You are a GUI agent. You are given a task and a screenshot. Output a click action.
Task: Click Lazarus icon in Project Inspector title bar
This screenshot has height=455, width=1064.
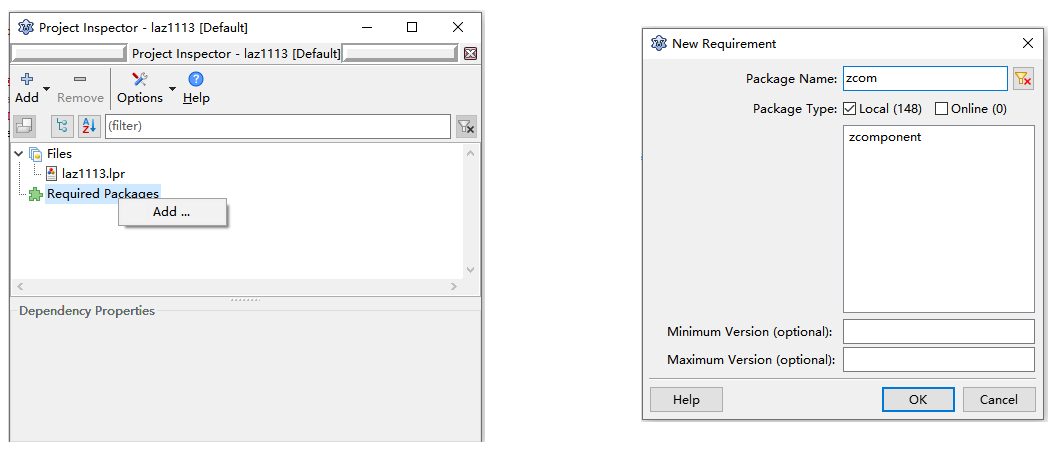(x=26, y=28)
